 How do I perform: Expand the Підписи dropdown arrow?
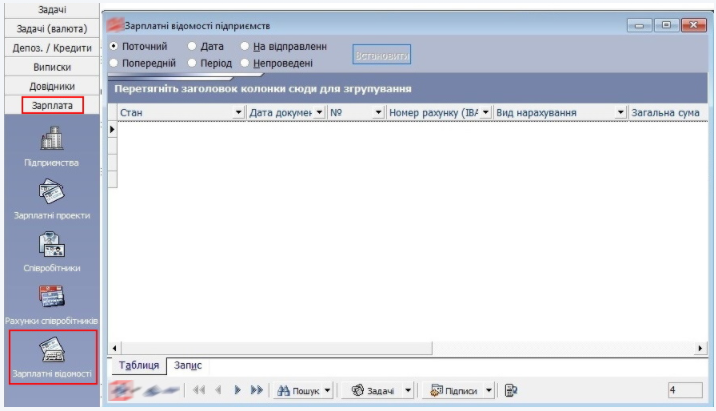coord(489,390)
